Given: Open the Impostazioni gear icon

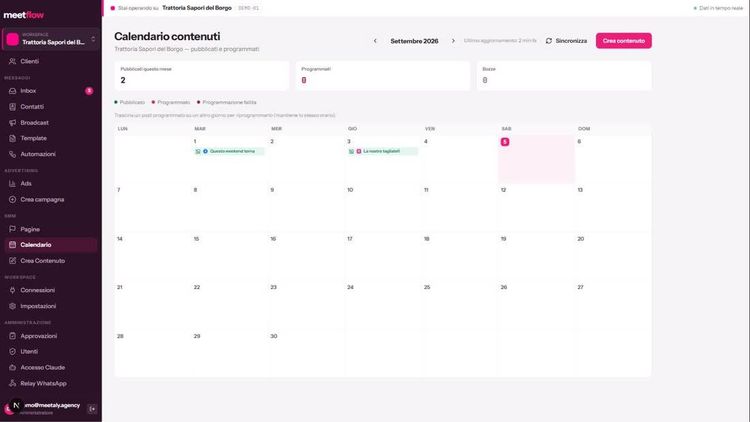Looking at the screenshot, I should point(12,306).
